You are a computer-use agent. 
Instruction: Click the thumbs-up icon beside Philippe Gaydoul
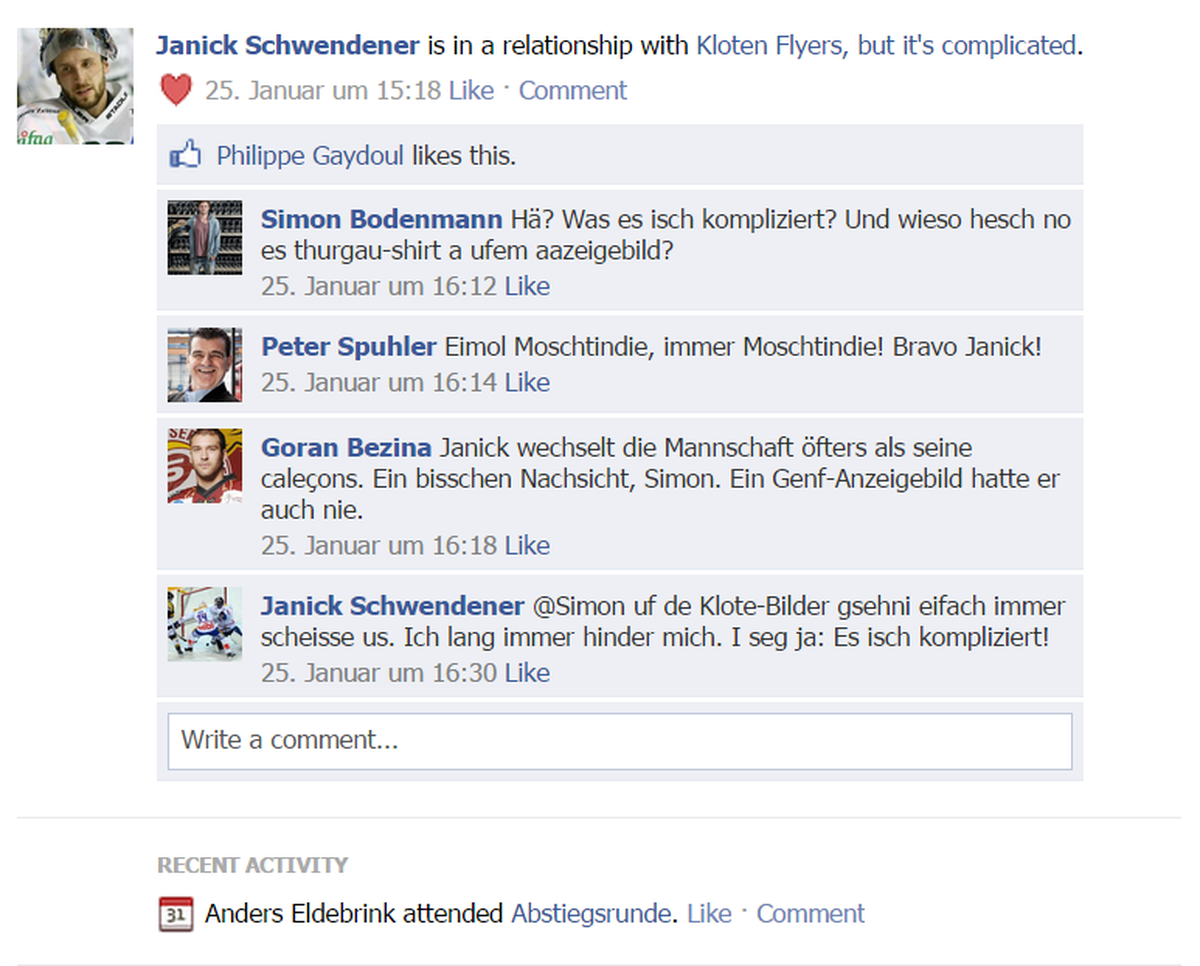coord(185,155)
